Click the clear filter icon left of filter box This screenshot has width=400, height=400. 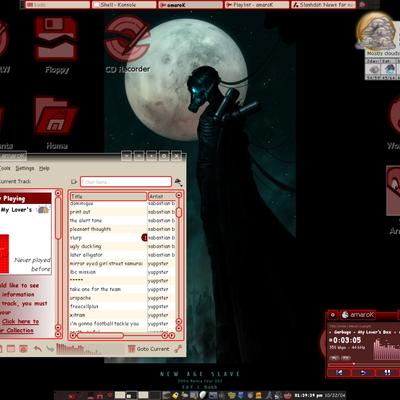tap(74, 182)
